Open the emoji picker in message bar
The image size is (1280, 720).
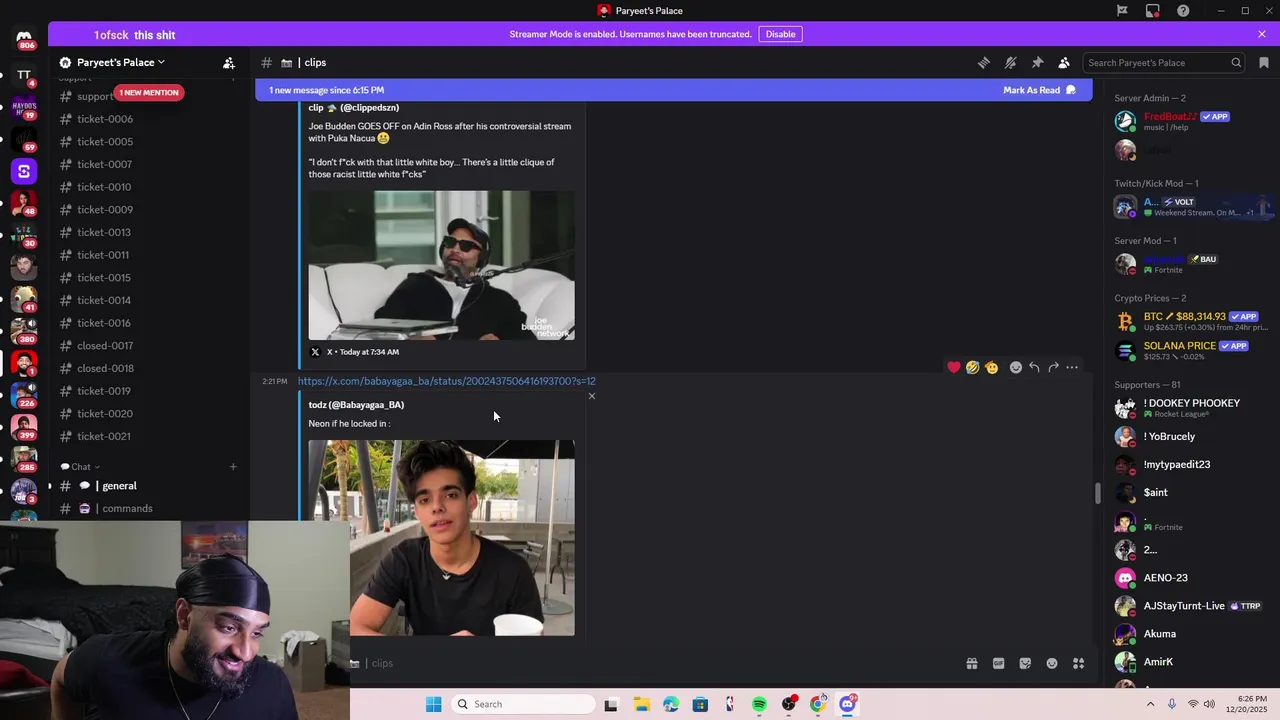(1052, 663)
